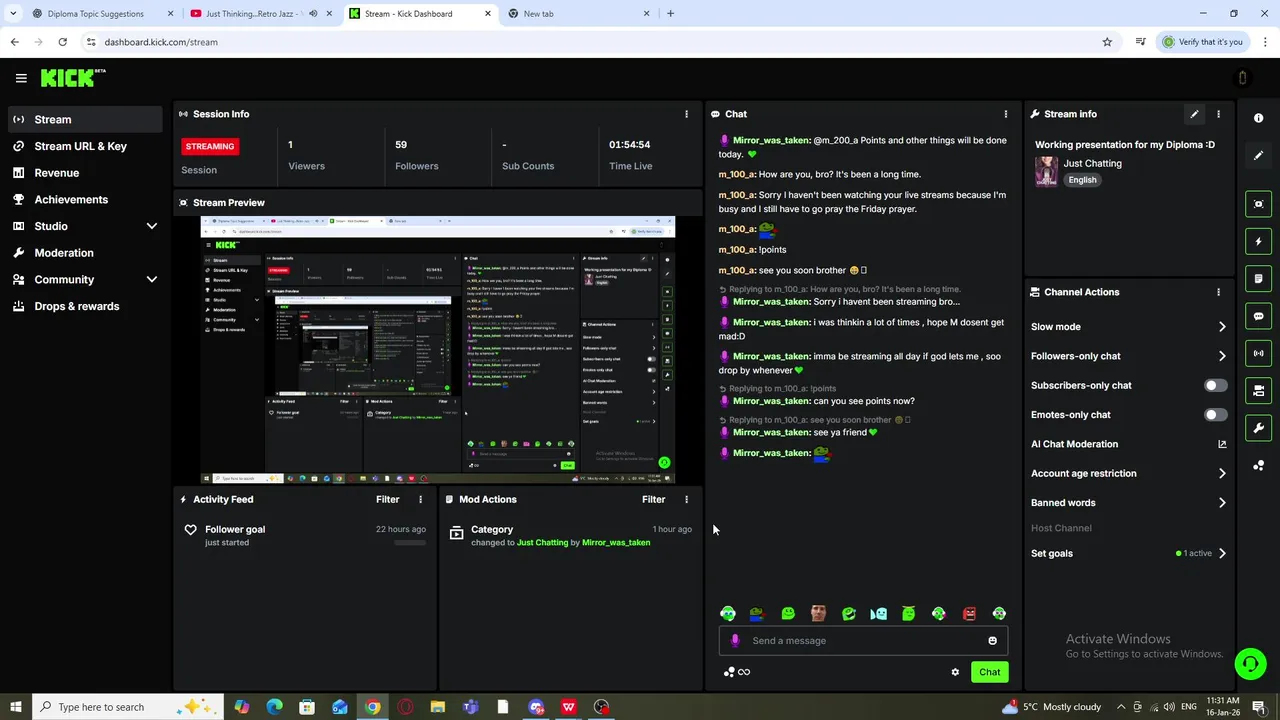Viewport: 1280px width, 720px height.
Task: Open Stream info panel three-dot menu
Action: (x=1218, y=114)
